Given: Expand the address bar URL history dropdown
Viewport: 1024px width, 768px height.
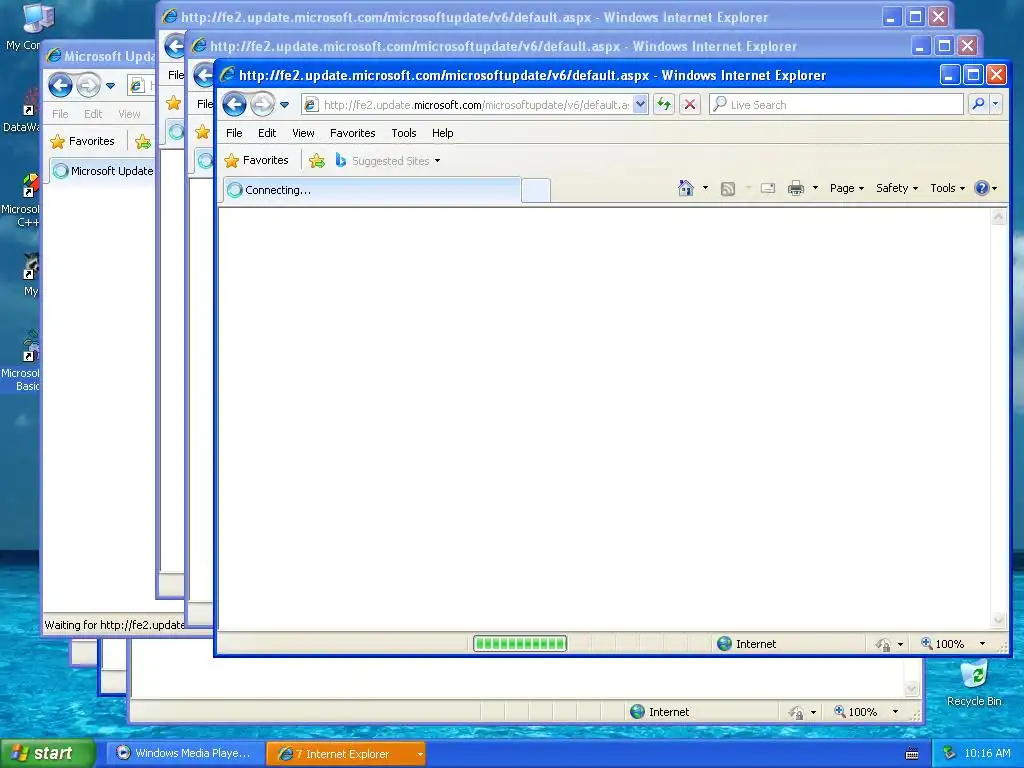Looking at the screenshot, I should tap(640, 104).
